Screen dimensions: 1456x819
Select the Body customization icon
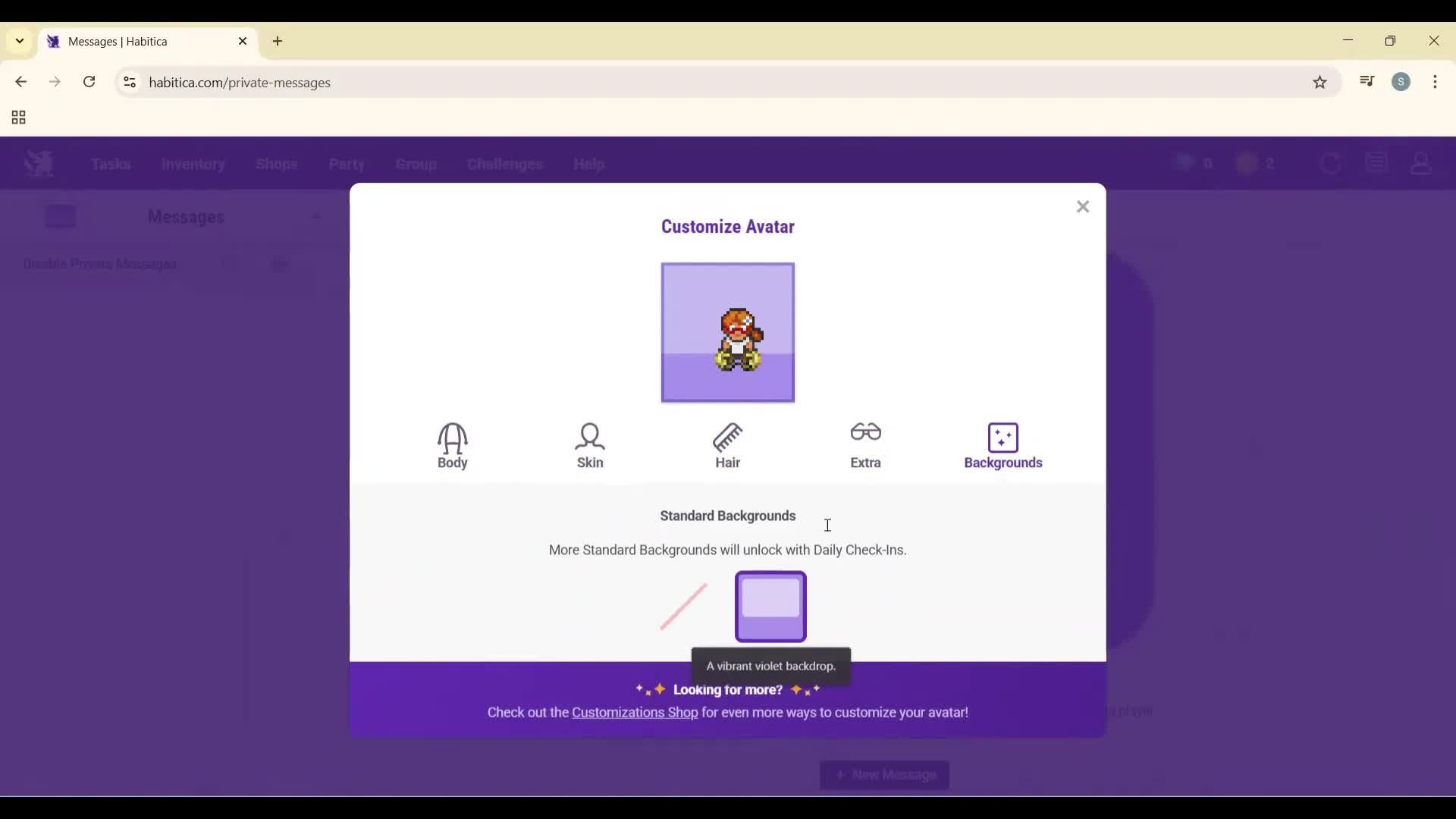452,446
